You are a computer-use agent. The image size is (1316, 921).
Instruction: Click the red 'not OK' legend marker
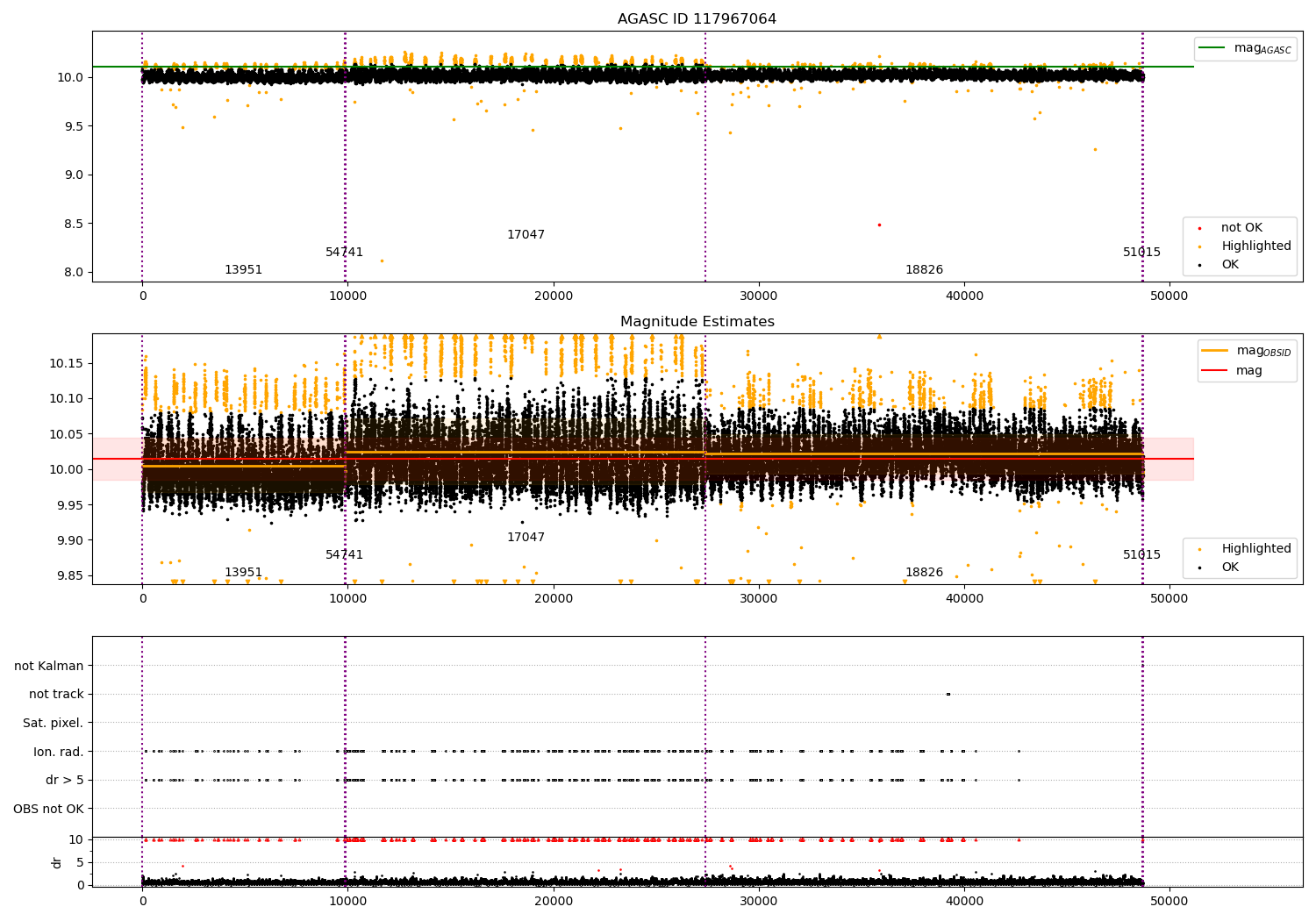point(1199,228)
